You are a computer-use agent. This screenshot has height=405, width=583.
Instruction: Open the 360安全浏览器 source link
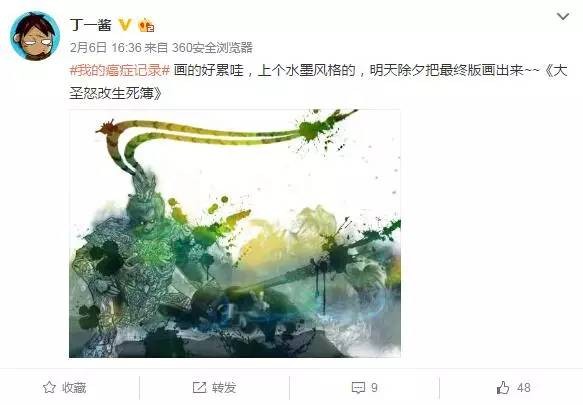212,48
